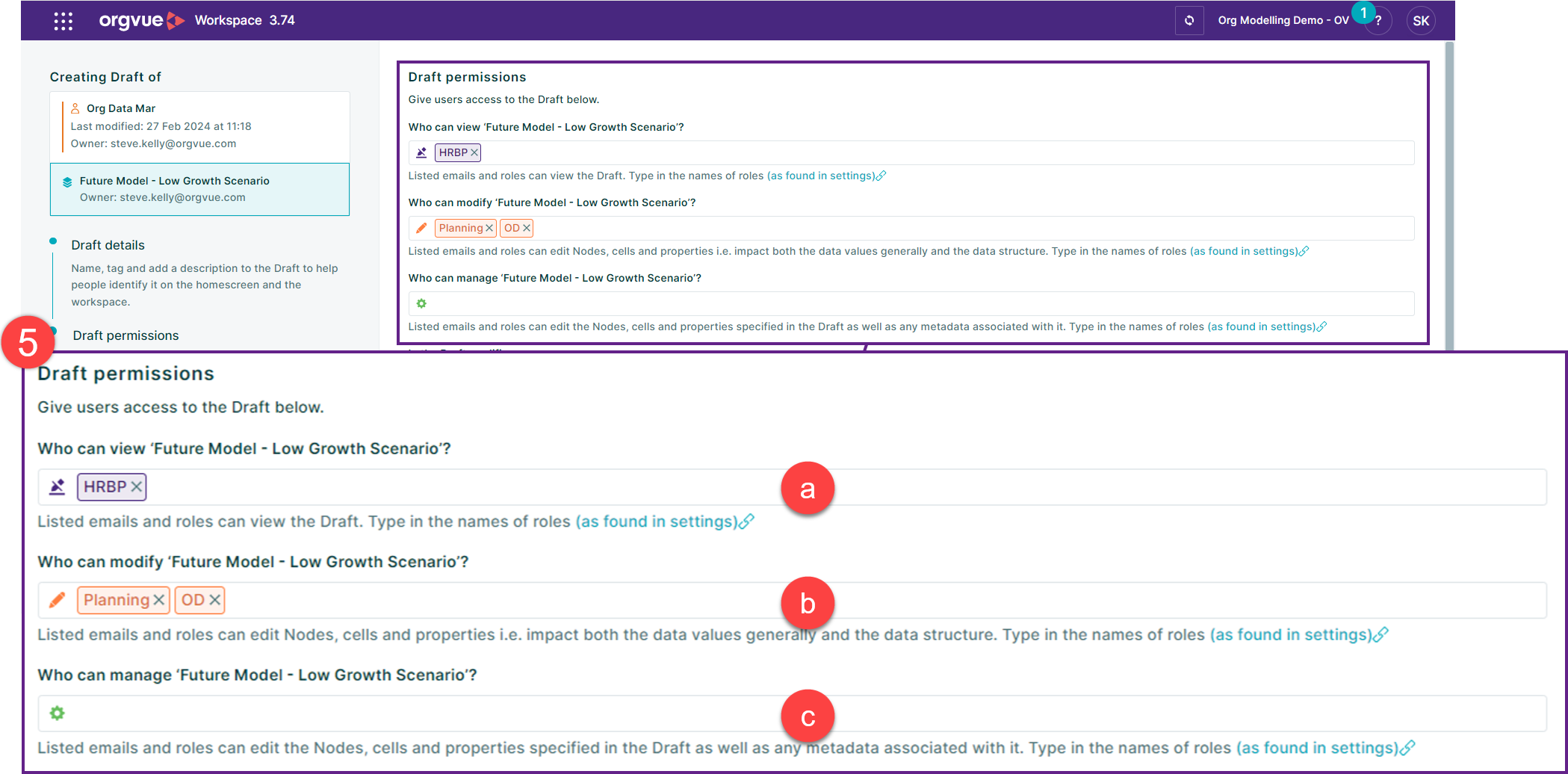This screenshot has width=1568, height=774.
Task: Open the help question mark icon
Action: pos(1378,21)
